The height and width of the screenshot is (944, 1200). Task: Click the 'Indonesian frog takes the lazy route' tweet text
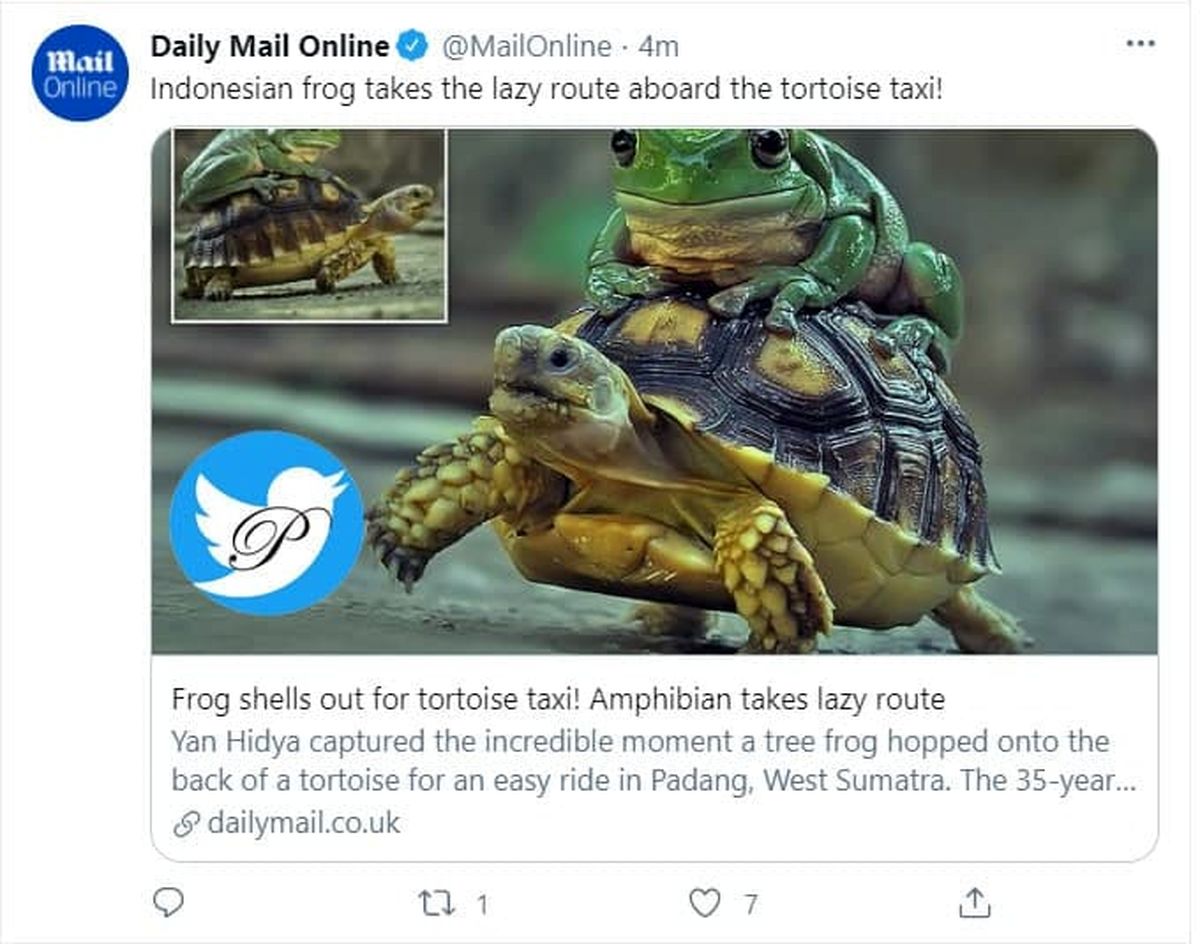tap(546, 88)
